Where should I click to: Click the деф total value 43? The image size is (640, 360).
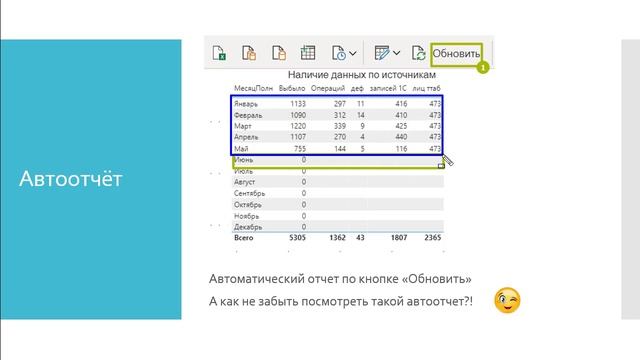pos(360,238)
